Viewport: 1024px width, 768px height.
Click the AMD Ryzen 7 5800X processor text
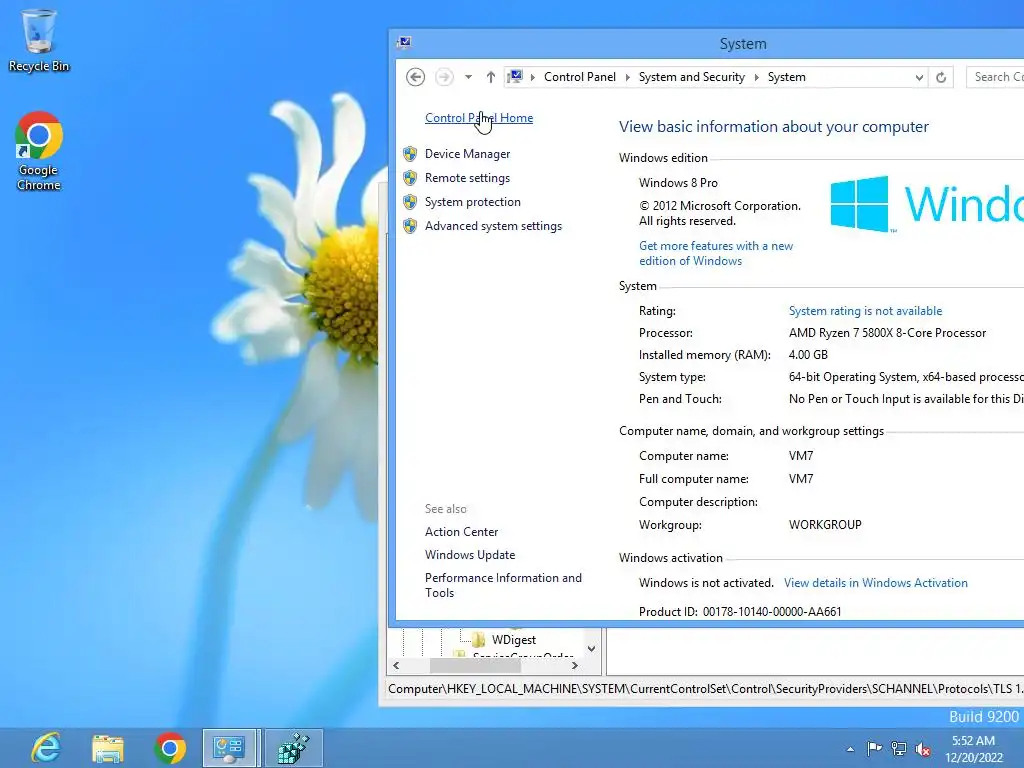(x=887, y=333)
